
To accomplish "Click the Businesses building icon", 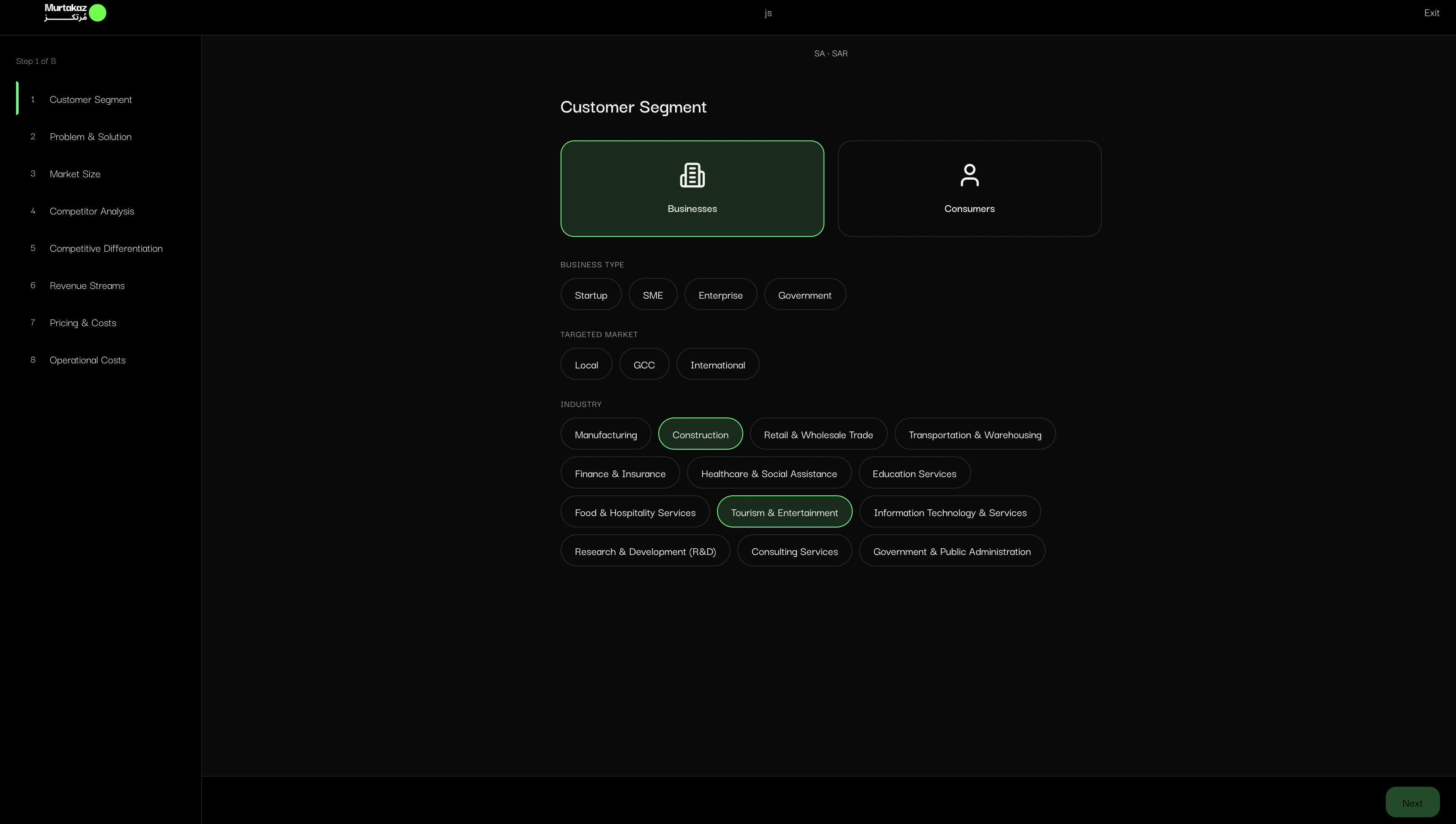I will (x=692, y=175).
